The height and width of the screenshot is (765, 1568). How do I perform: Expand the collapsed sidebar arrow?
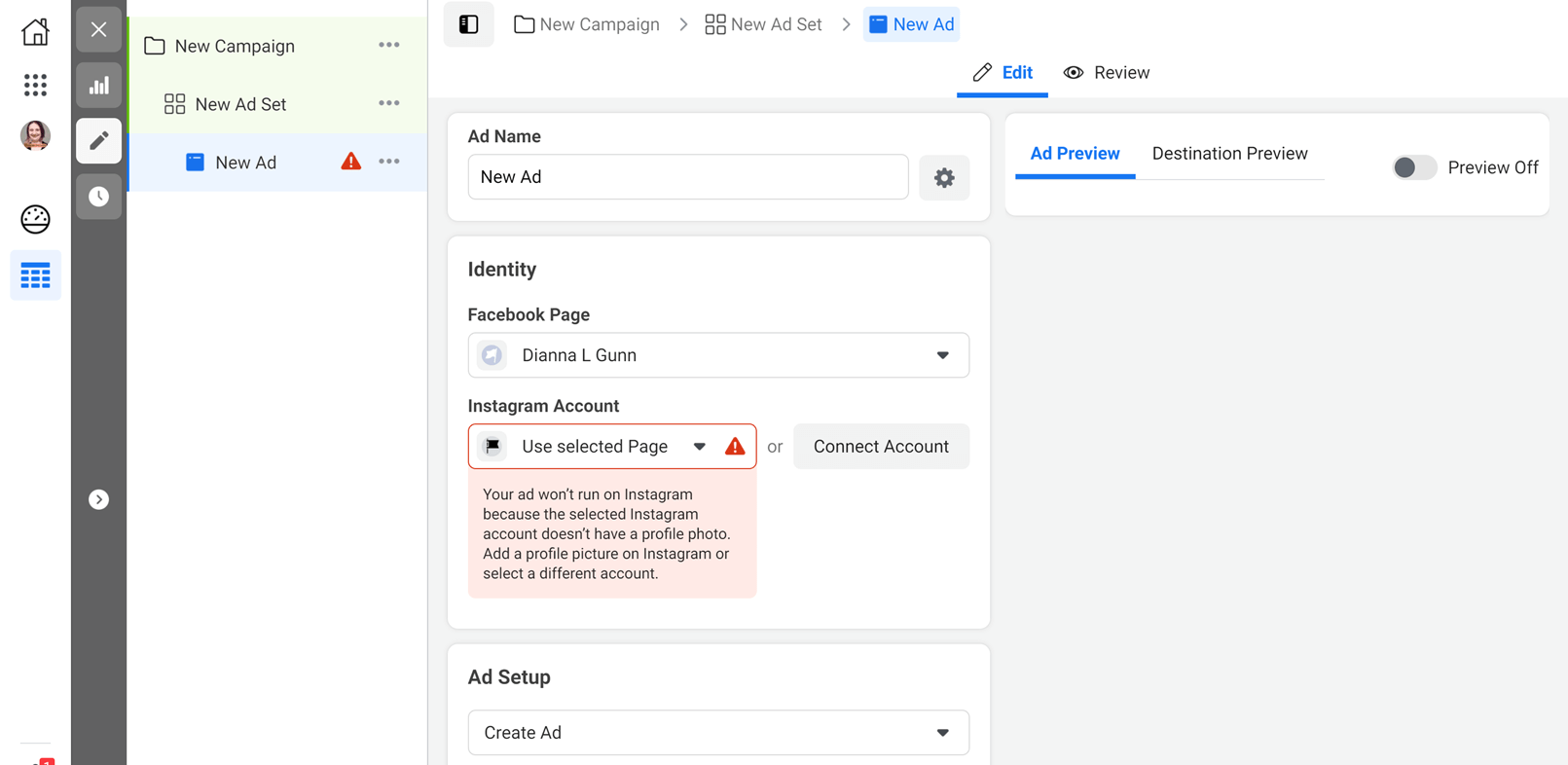coord(98,499)
